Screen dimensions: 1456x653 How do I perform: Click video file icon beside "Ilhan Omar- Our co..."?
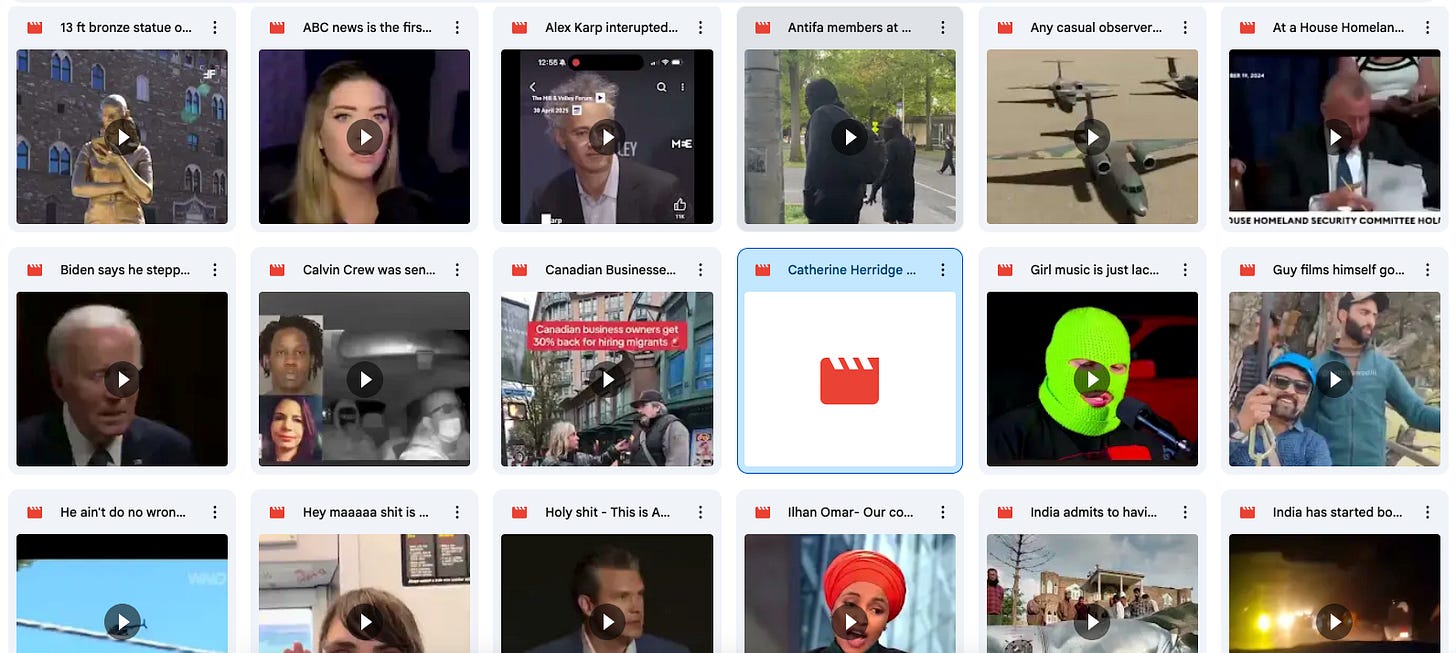click(x=762, y=512)
